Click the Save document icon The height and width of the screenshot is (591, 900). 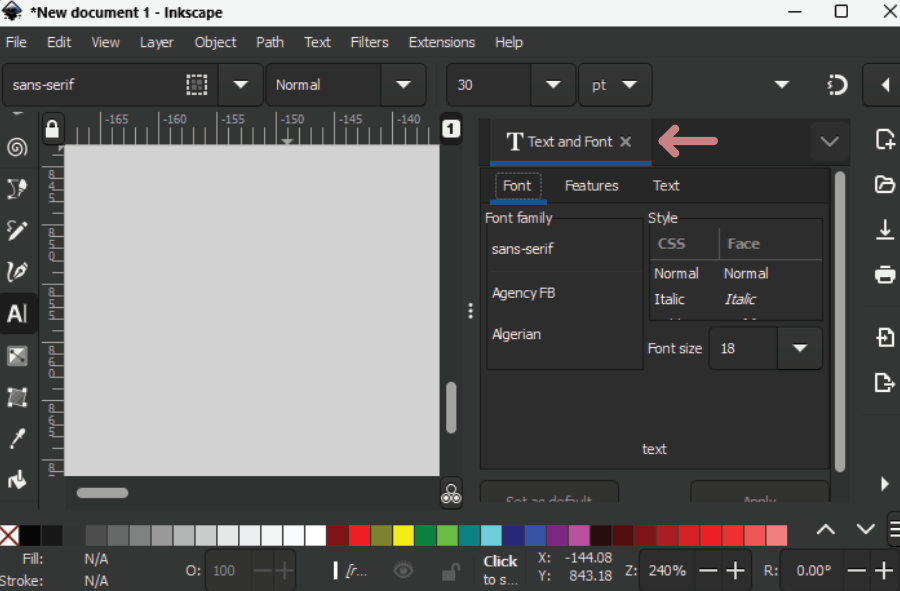(x=884, y=230)
